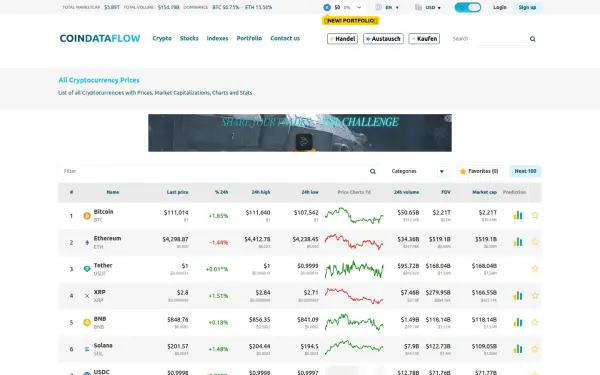Screen dimensions: 600x375
Task: Open the XRP prediction bar-chart icon
Action: click(518, 296)
